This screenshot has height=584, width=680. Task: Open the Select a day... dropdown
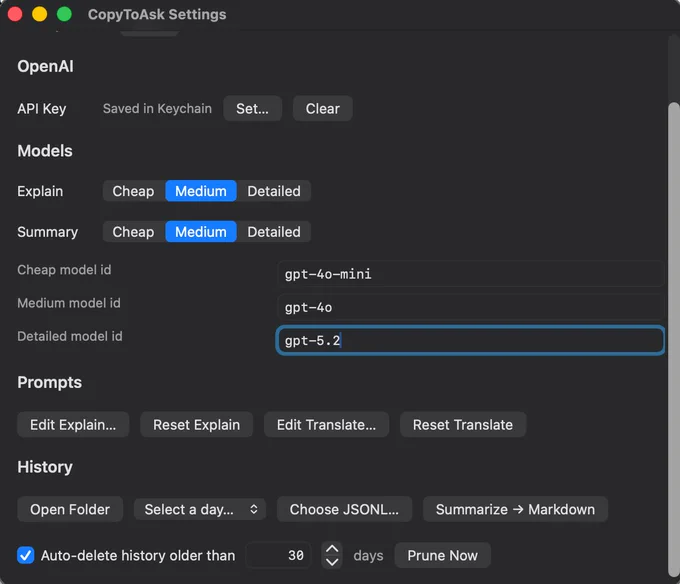199,509
